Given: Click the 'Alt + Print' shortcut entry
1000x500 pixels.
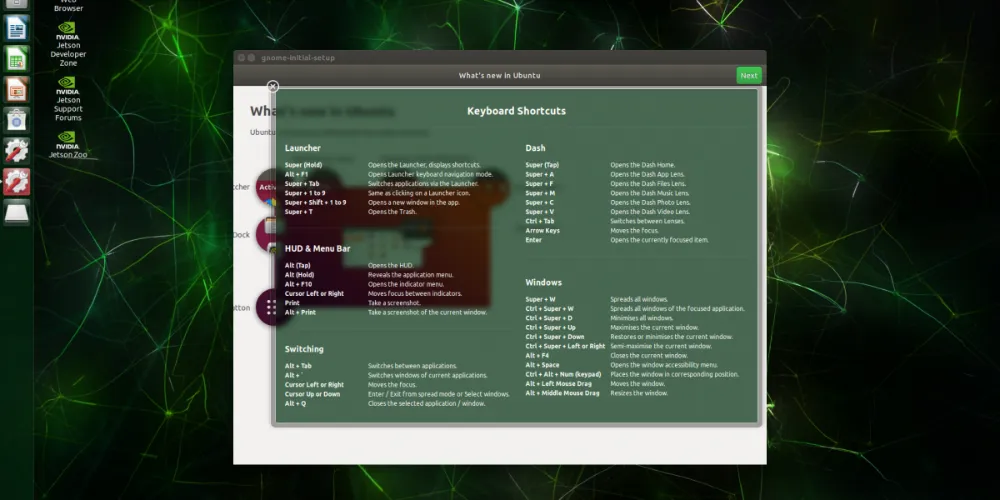Looking at the screenshot, I should click(x=300, y=312).
